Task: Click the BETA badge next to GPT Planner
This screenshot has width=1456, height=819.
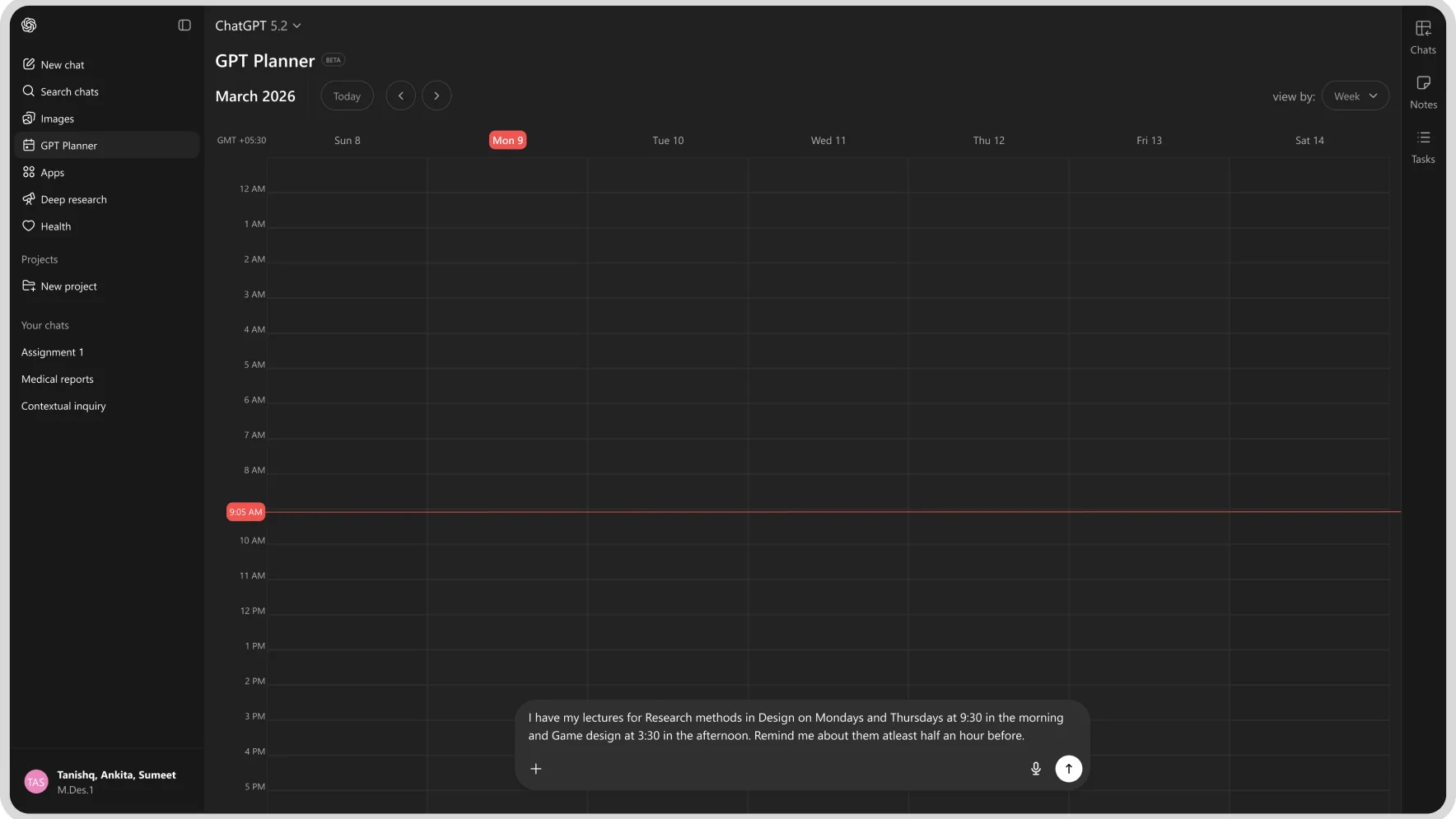Action: point(334,60)
